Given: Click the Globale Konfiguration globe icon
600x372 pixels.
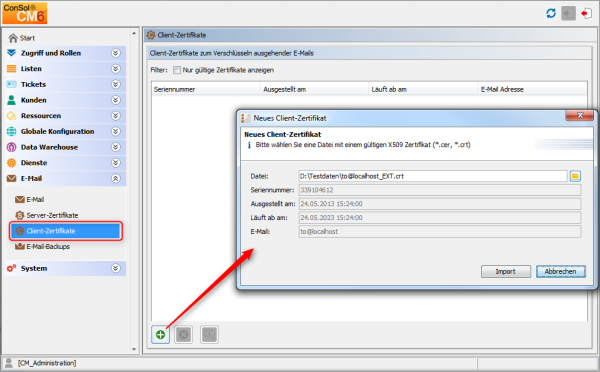Looking at the screenshot, I should (11, 131).
